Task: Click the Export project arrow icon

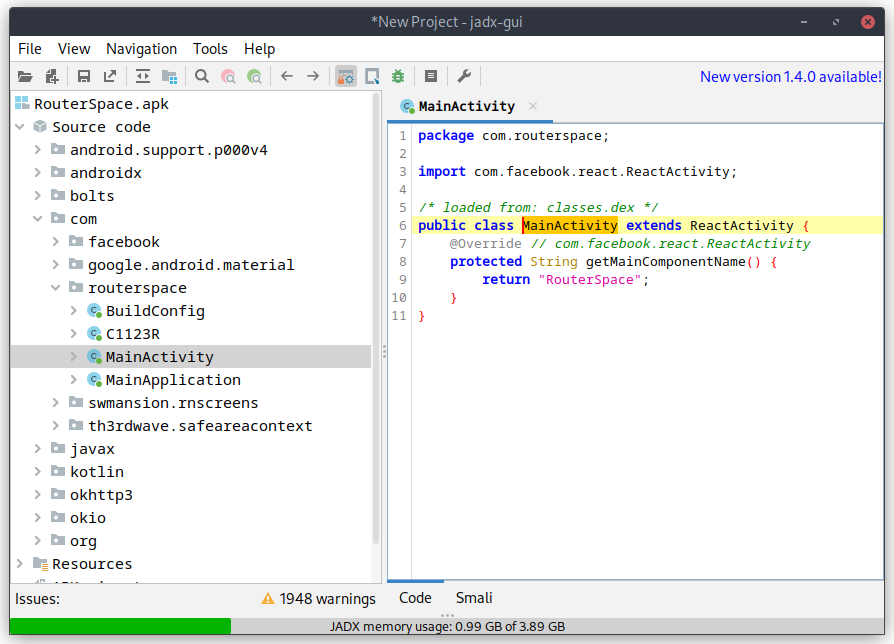Action: coord(110,76)
